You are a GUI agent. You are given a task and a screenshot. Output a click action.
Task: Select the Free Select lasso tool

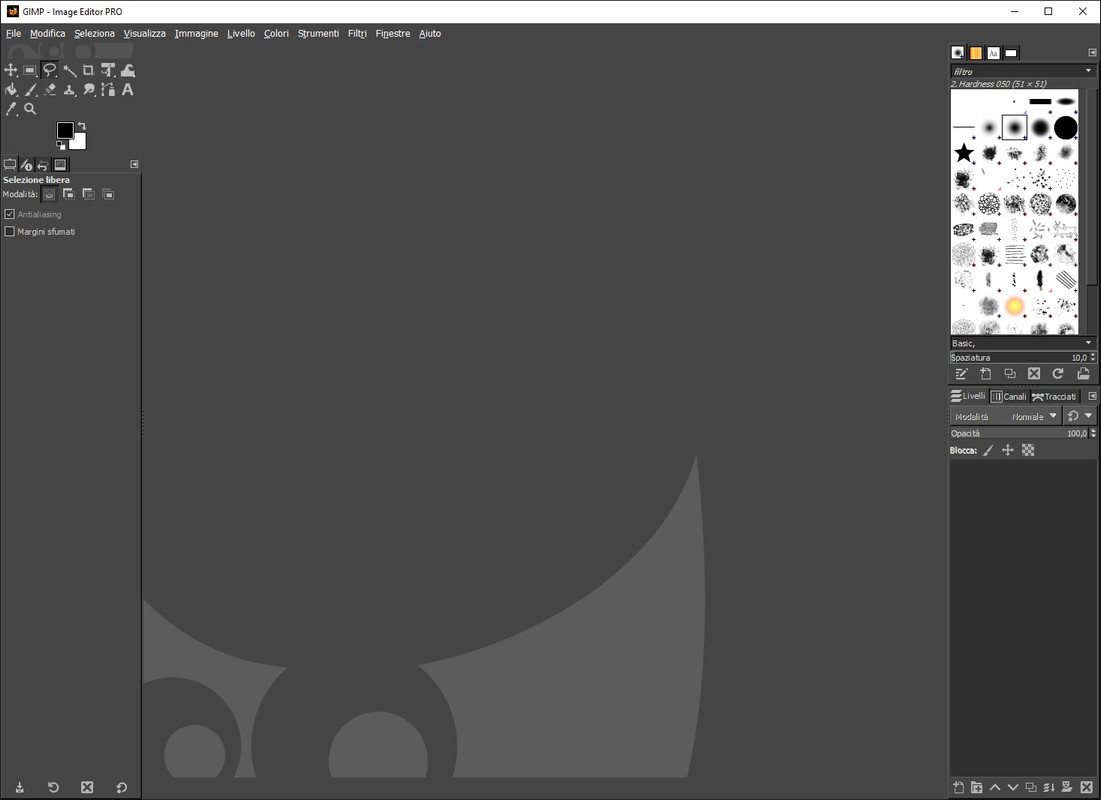(x=49, y=70)
